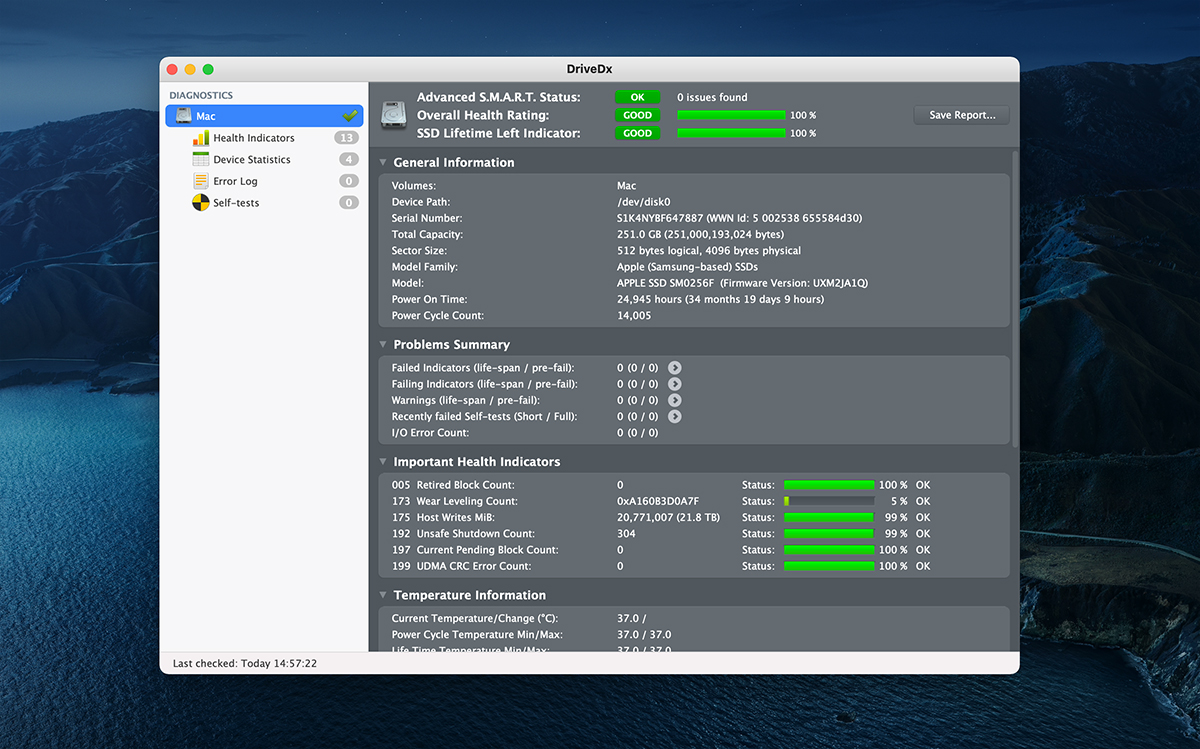Screen dimensions: 1200x749
Task: Click the green checkmark beside Mac
Action: 350,116
